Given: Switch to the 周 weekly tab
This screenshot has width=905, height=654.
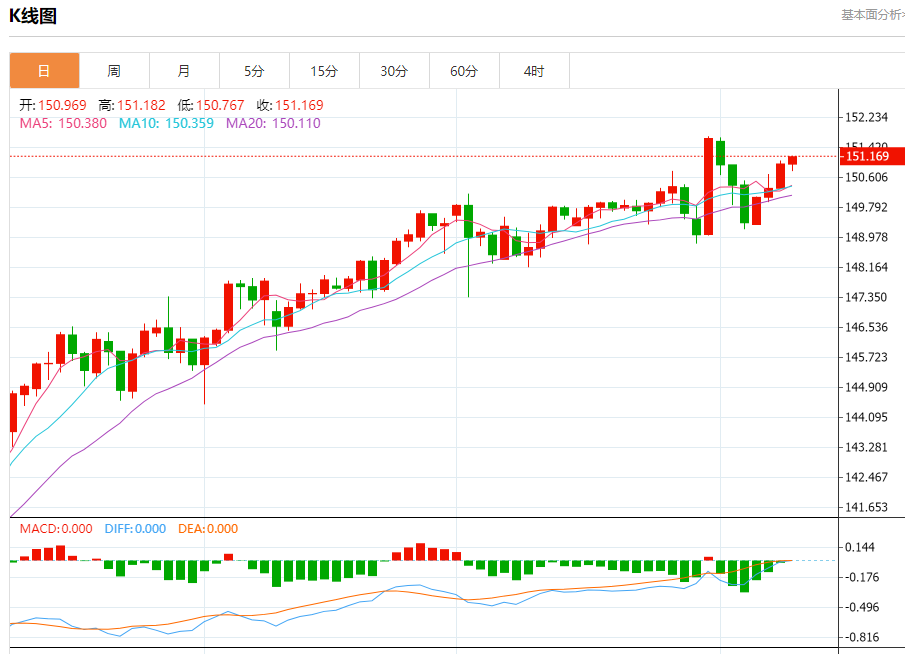Looking at the screenshot, I should tap(114, 70).
